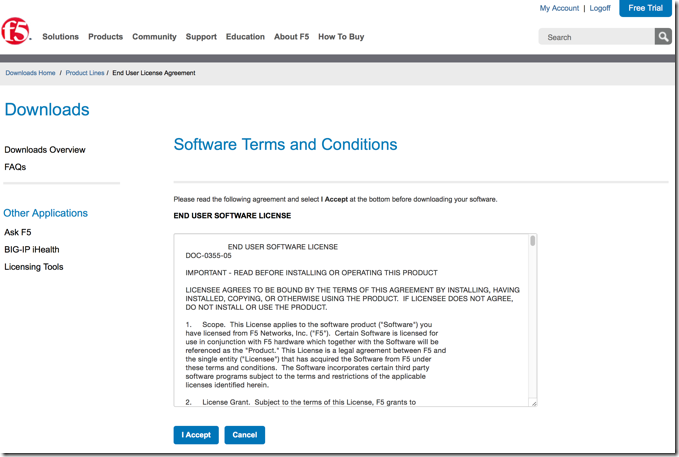The width and height of the screenshot is (679, 457).
Task: Click the Logoff link
Action: coord(600,8)
